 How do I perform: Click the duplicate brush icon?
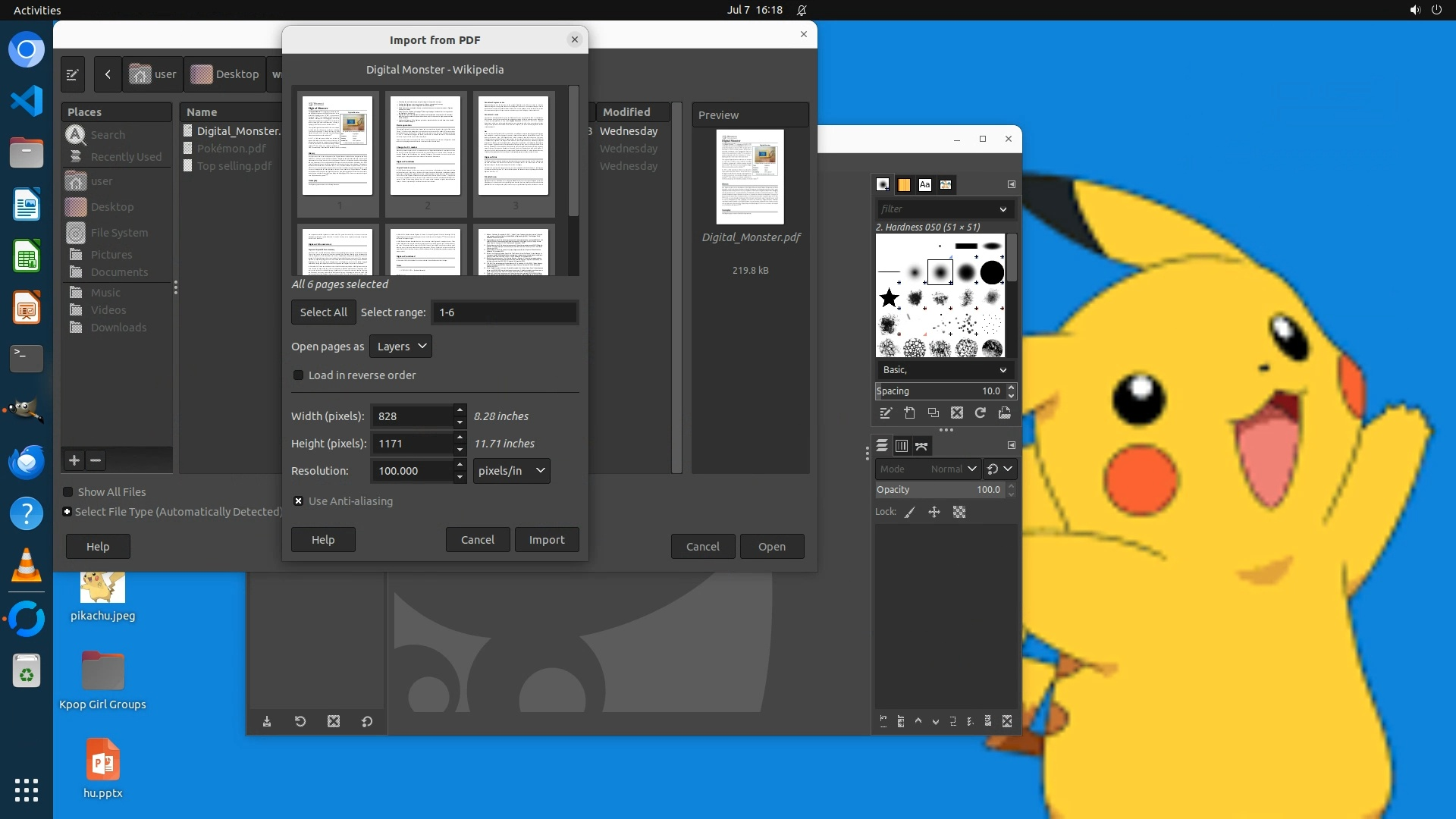934,413
